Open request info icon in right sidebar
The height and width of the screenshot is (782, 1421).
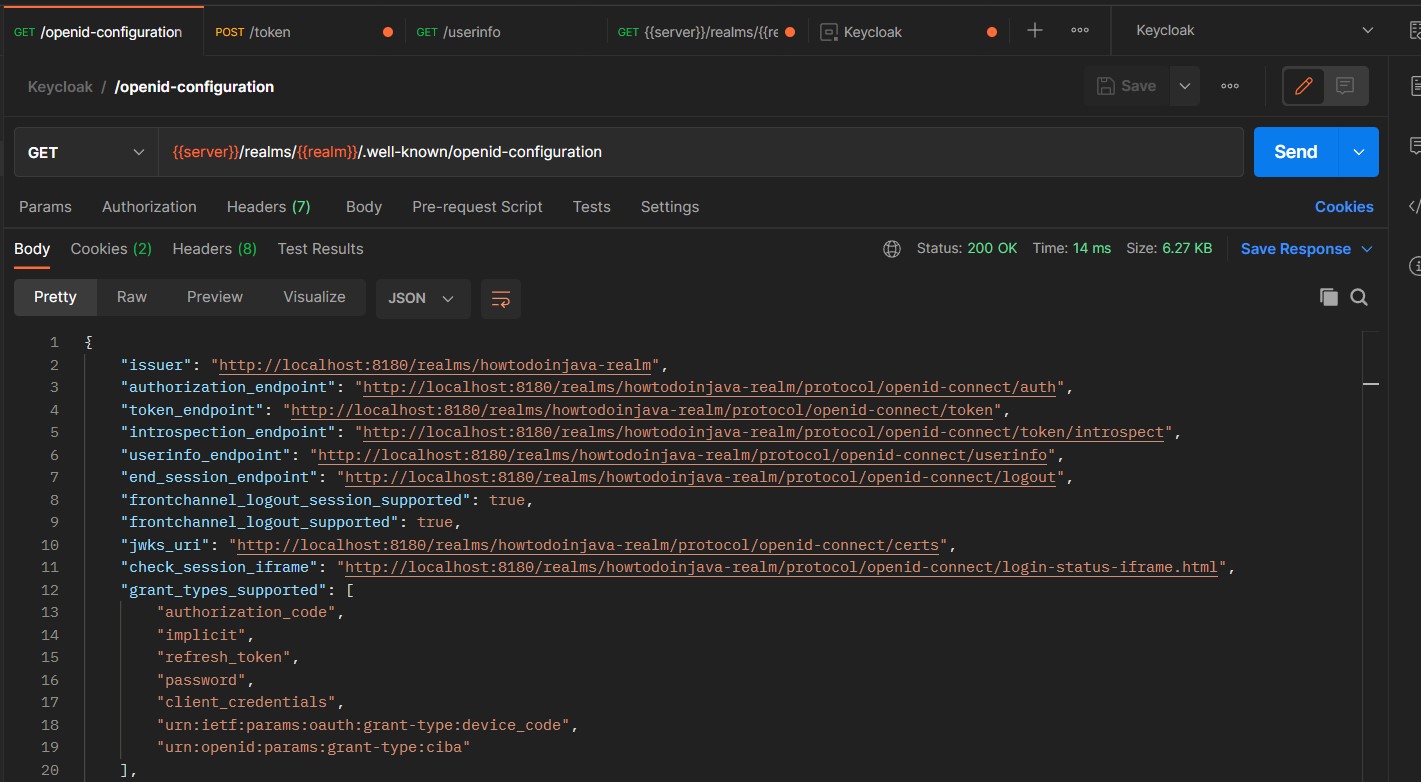pyautogui.click(x=1414, y=266)
